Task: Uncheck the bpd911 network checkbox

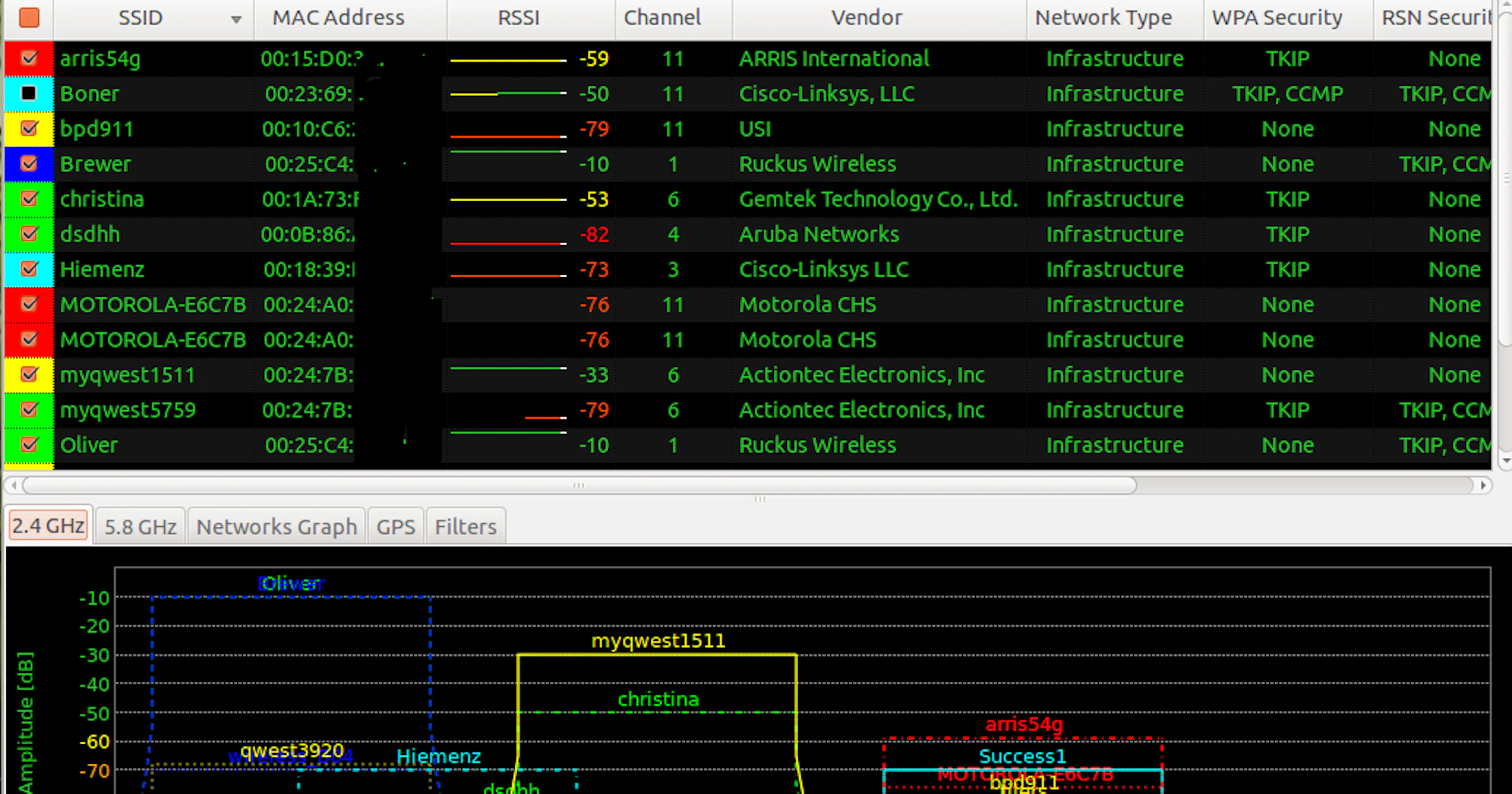Action: [29, 129]
